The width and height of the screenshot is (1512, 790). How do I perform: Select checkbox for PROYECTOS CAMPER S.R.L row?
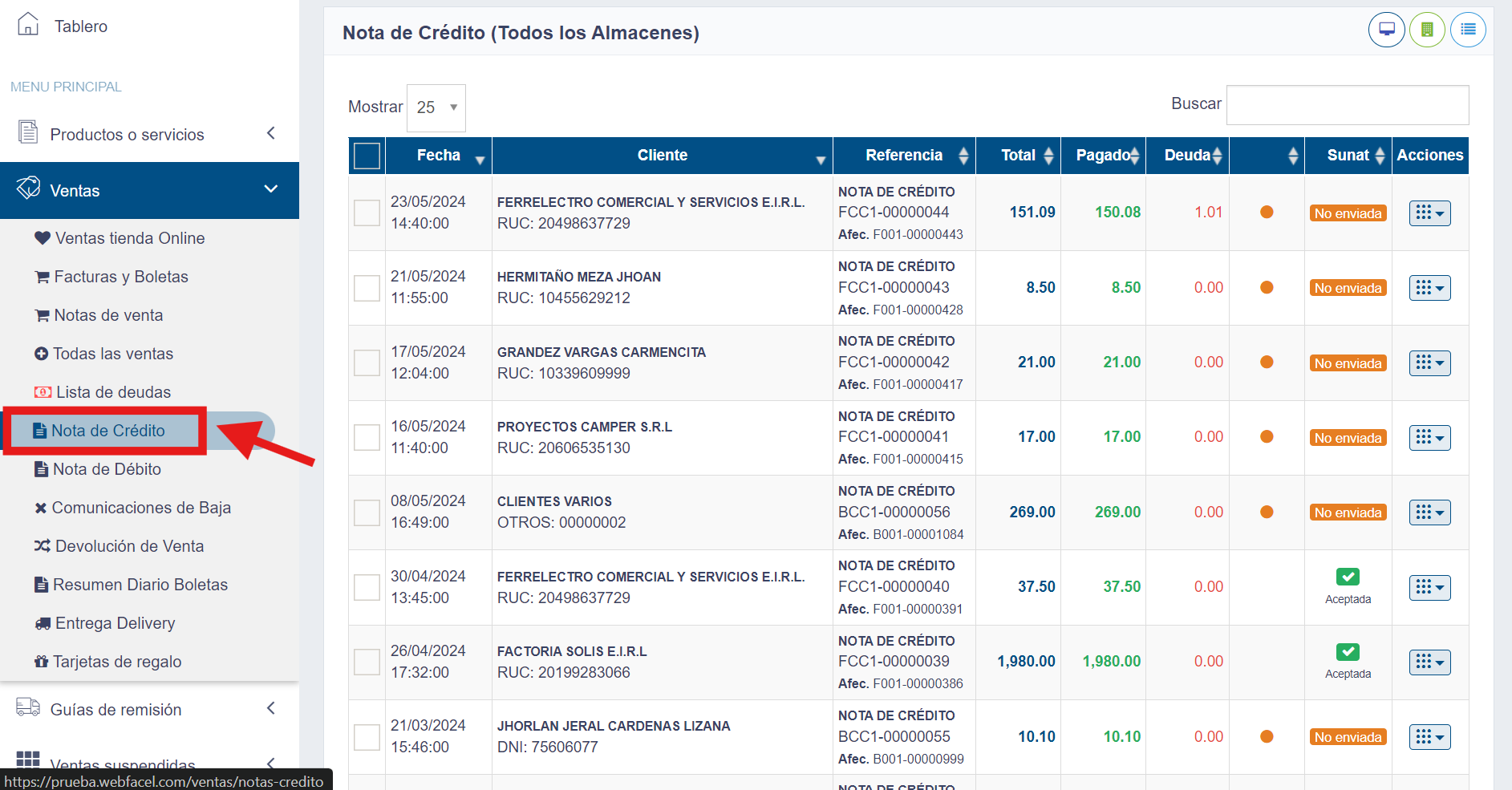(x=367, y=437)
